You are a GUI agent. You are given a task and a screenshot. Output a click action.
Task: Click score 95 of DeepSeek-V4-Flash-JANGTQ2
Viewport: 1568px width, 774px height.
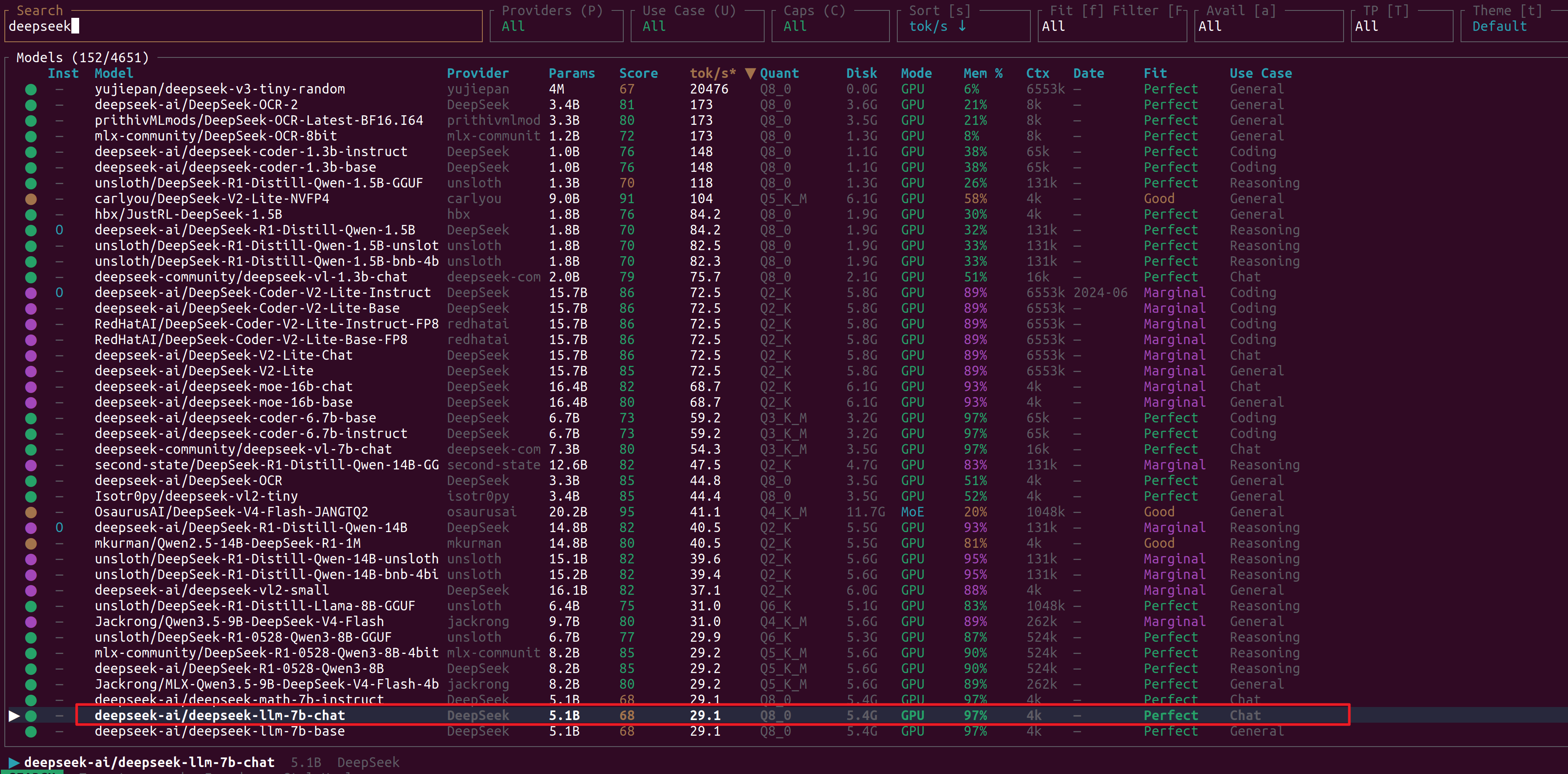627,512
